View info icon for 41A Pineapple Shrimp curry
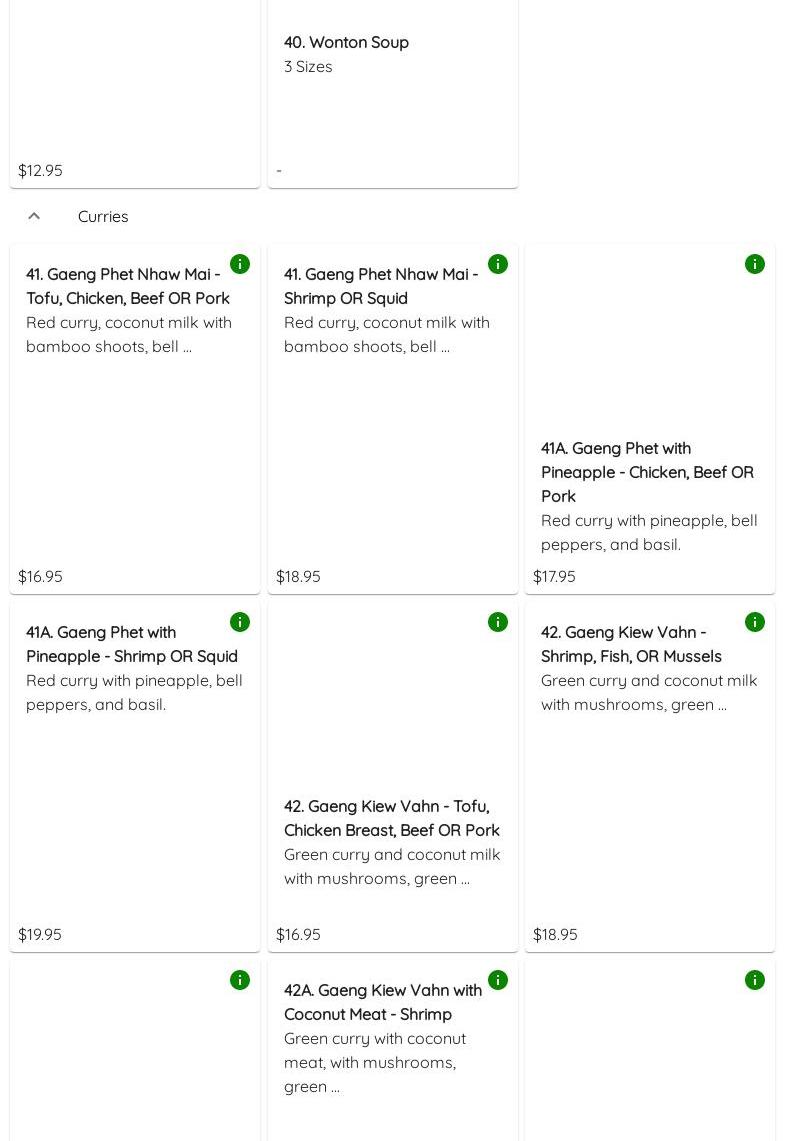This screenshot has height=1141, width=785. 240,622
